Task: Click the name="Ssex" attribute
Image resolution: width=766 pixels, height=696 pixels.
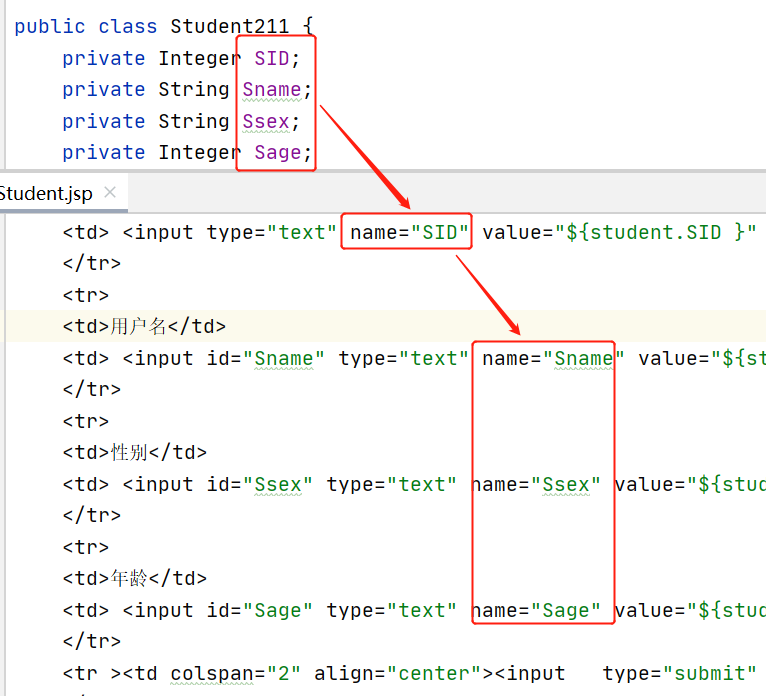Action: coord(535,485)
